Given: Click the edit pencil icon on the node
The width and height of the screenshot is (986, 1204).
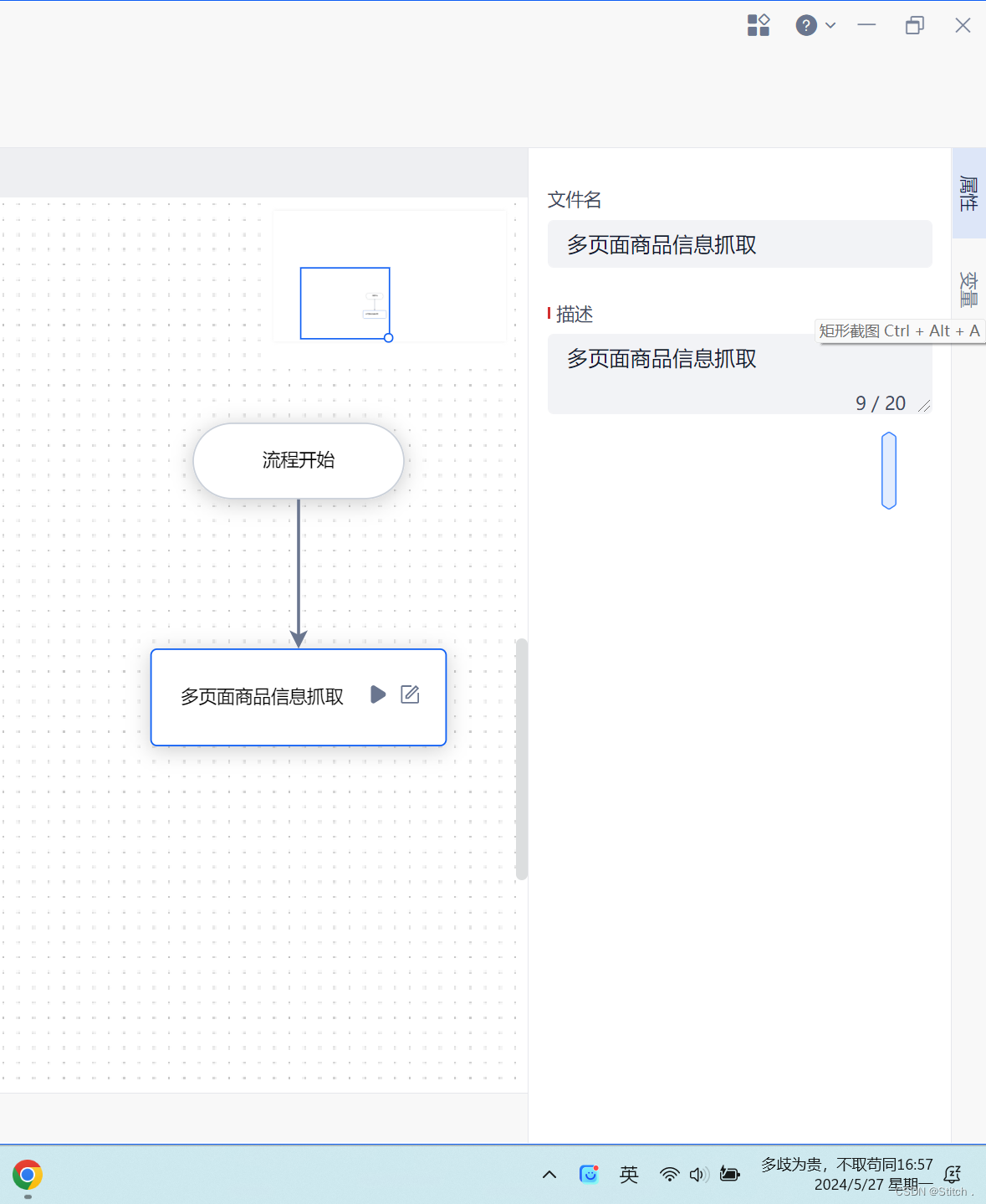Looking at the screenshot, I should pyautogui.click(x=410, y=694).
